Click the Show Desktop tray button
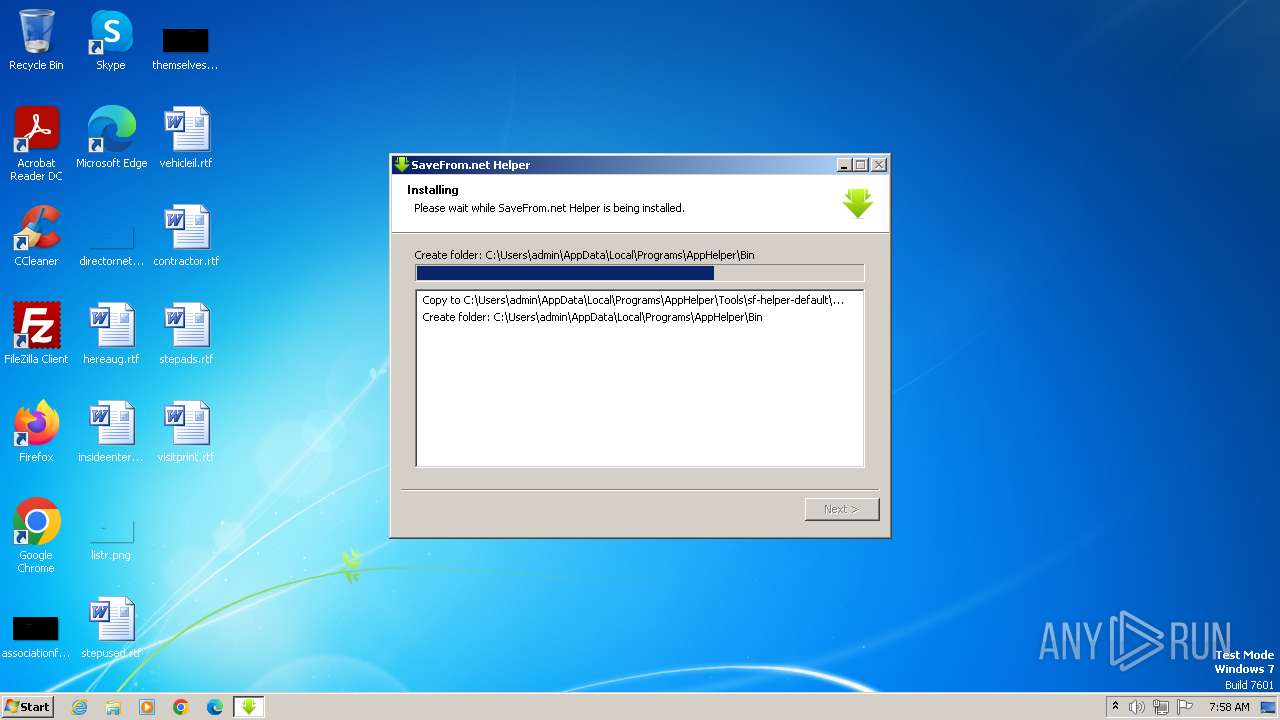Screen dimensions: 1280x720 point(1268,707)
